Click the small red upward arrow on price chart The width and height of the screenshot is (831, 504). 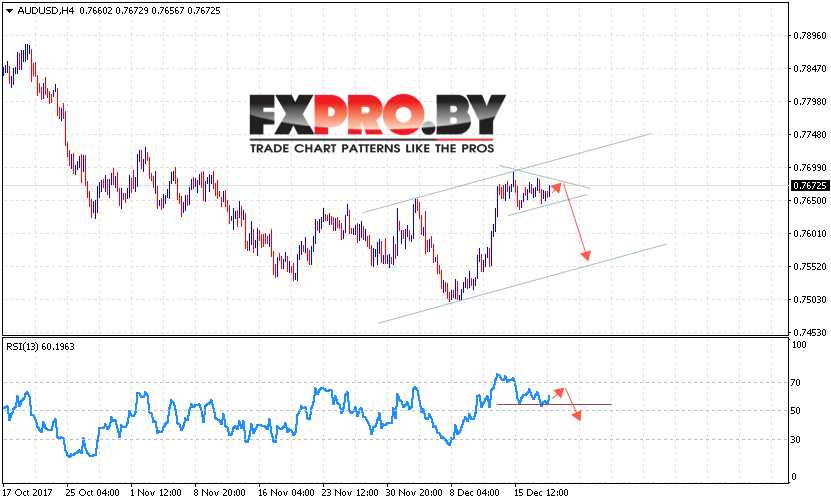click(556, 187)
